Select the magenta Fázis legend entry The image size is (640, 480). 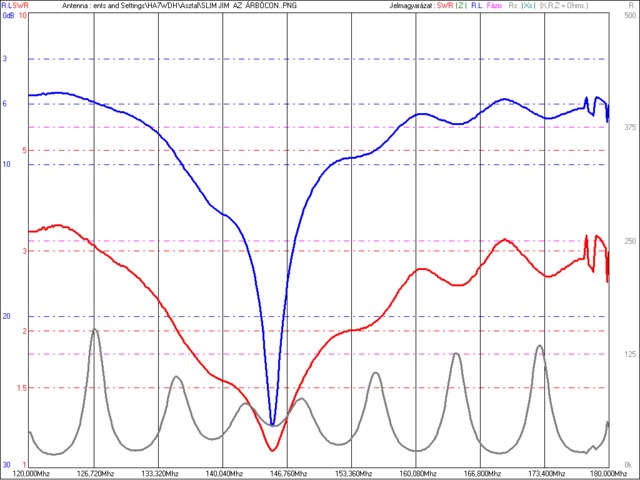pyautogui.click(x=495, y=6)
